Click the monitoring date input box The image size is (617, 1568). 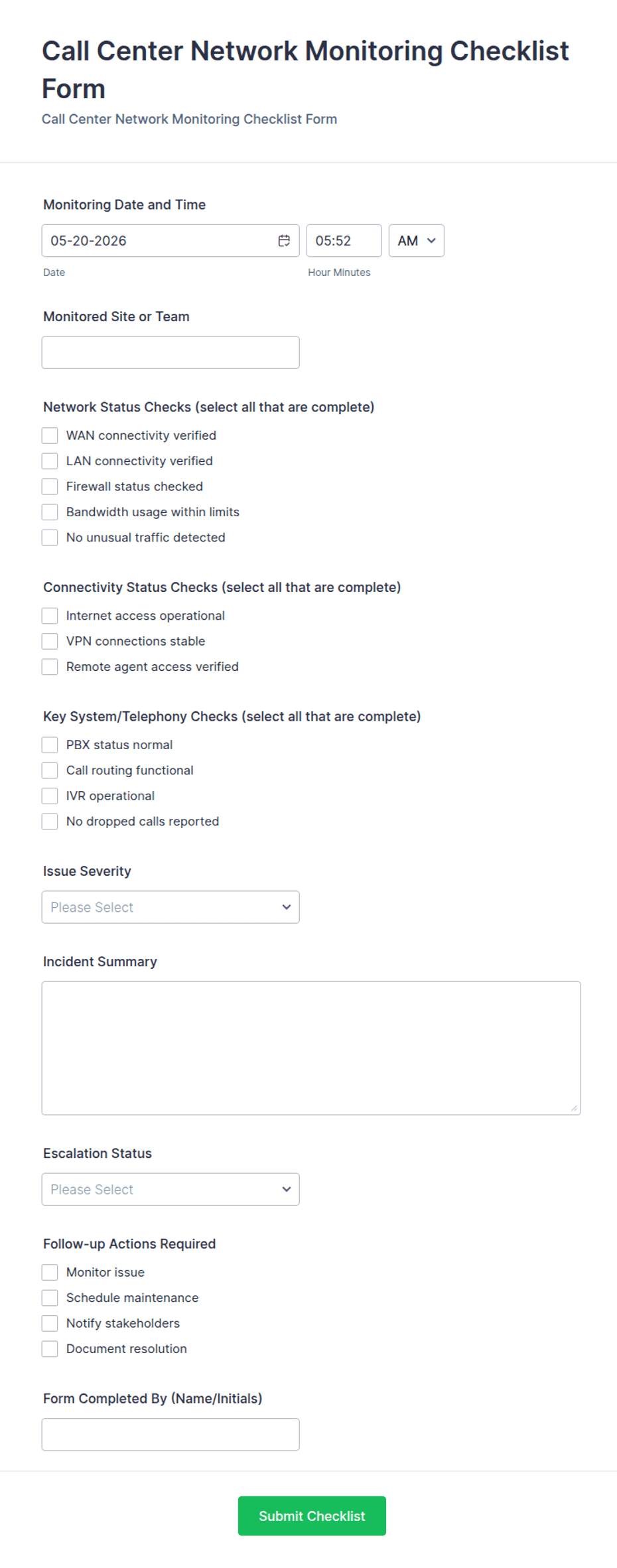pyautogui.click(x=171, y=241)
